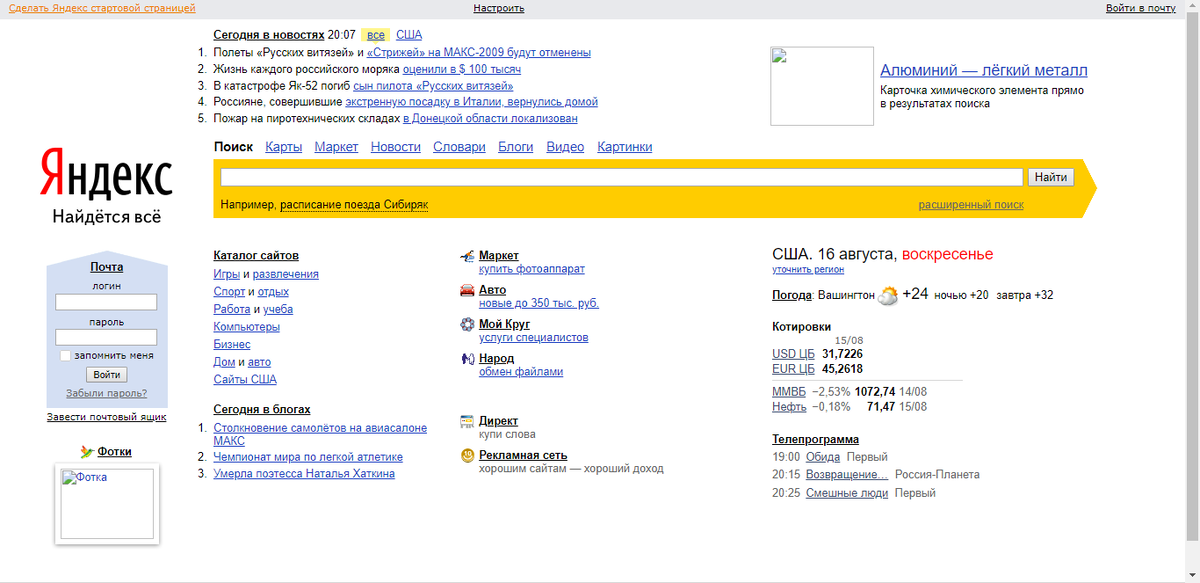Click the Мой Круг icon
This screenshot has height=583, width=1200.
[467, 325]
